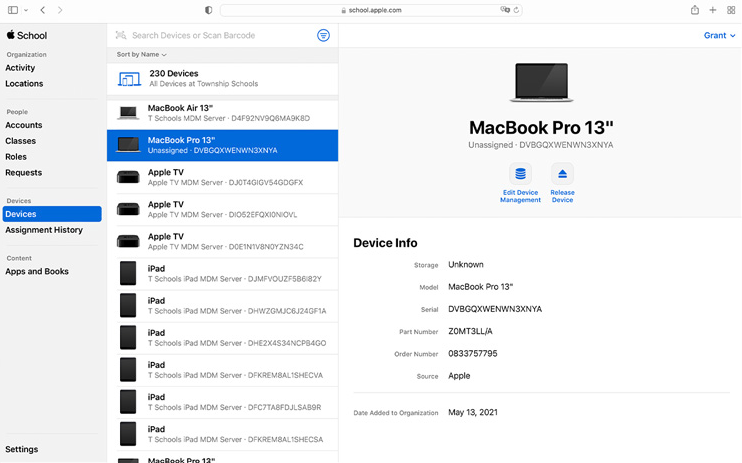
Task: Open a new tab with plus icon
Action: click(x=712, y=10)
